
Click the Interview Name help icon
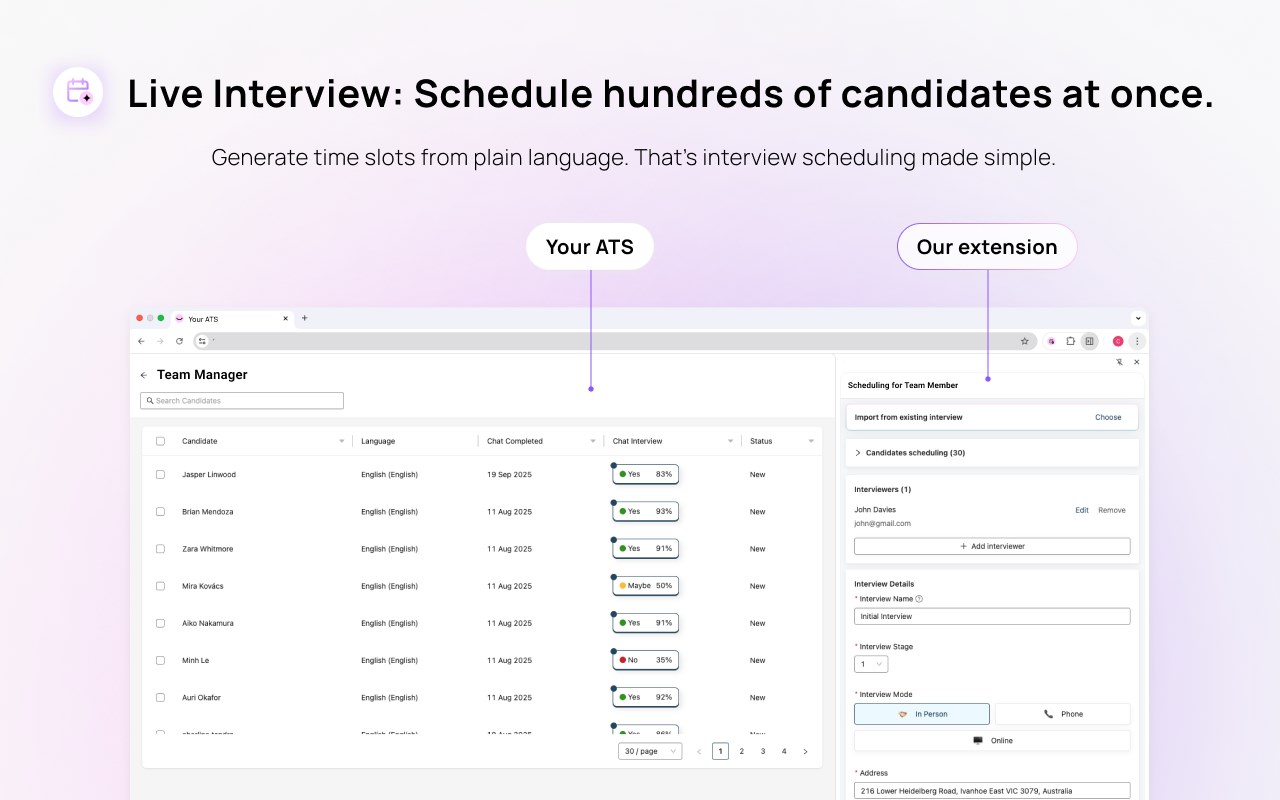tap(919, 599)
